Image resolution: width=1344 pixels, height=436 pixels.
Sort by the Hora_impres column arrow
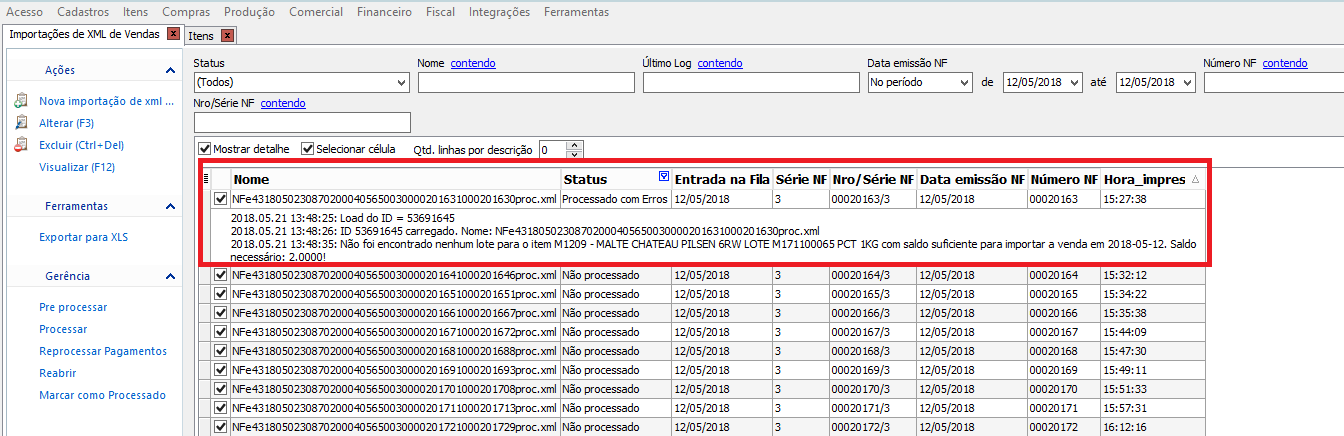pyautogui.click(x=1195, y=179)
